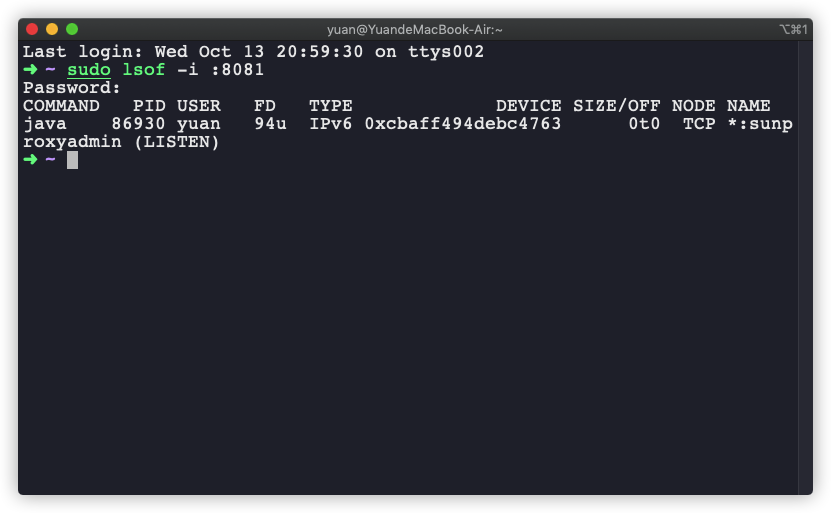Screen dimensions: 831x513
Task: Click the green arrow on the sudo command line
Action: pos(30,69)
